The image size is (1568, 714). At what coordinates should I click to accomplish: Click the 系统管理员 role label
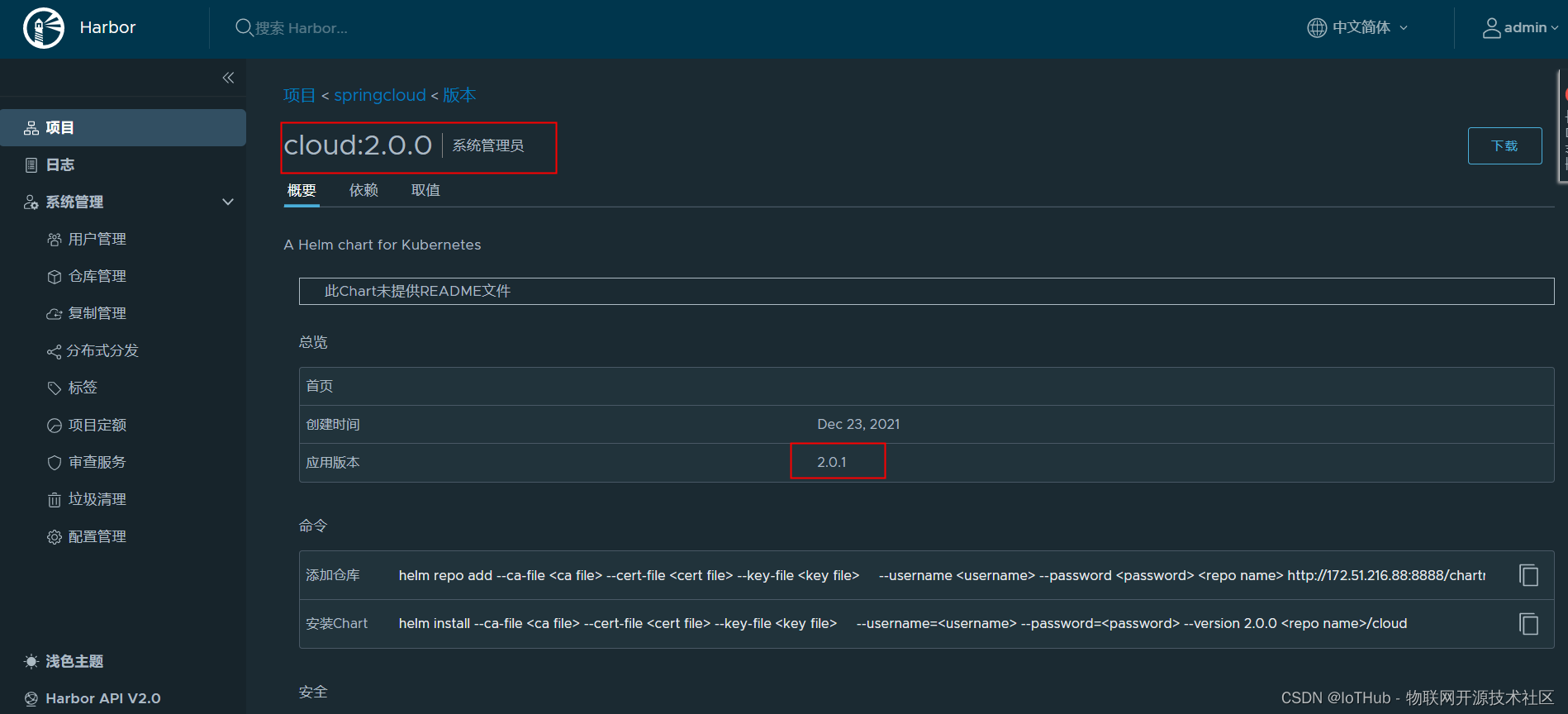click(x=488, y=146)
